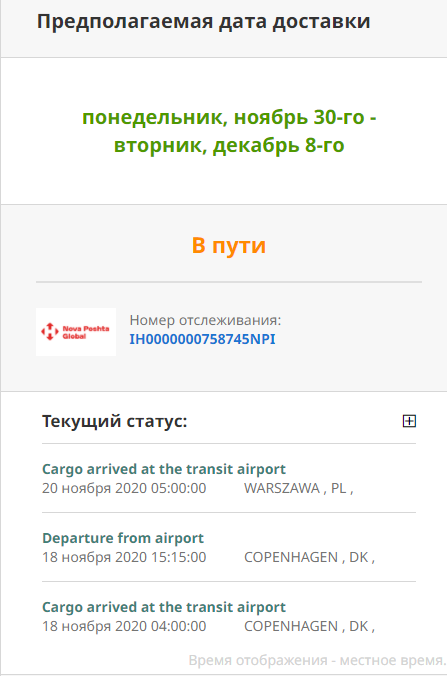
Task: Click the 'Номер отслеживания:' label
Action: 205,320
